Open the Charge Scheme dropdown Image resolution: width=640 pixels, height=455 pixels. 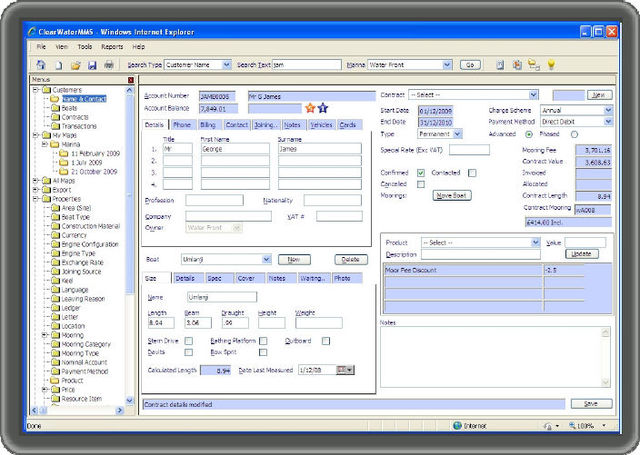pos(608,110)
